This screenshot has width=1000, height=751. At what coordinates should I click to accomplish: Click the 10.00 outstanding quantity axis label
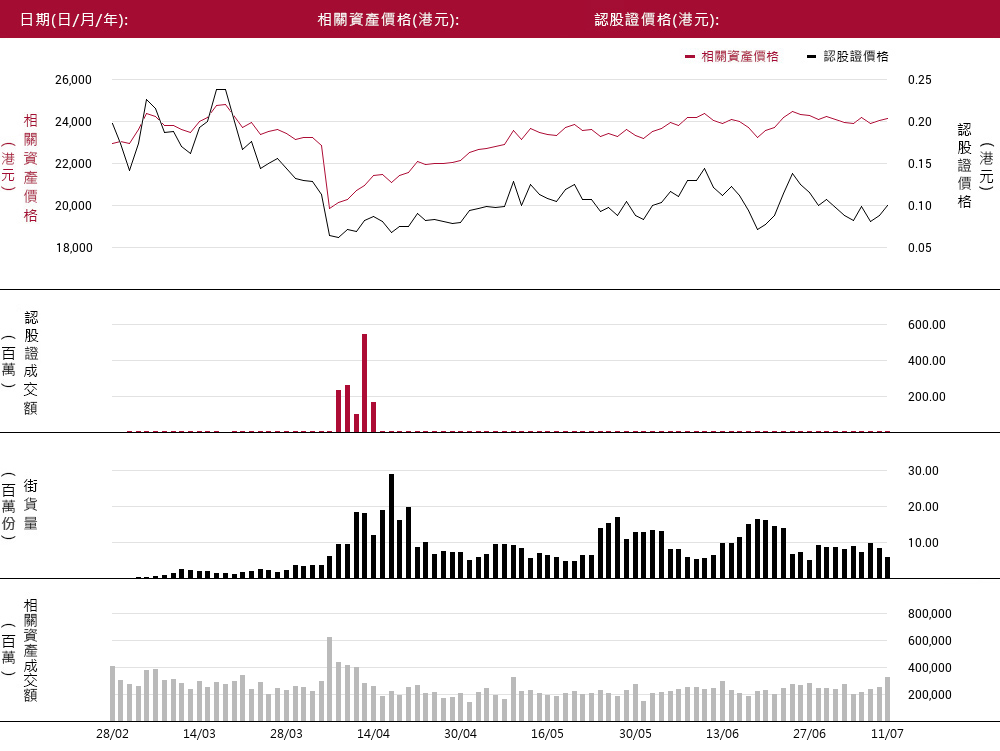point(923,543)
